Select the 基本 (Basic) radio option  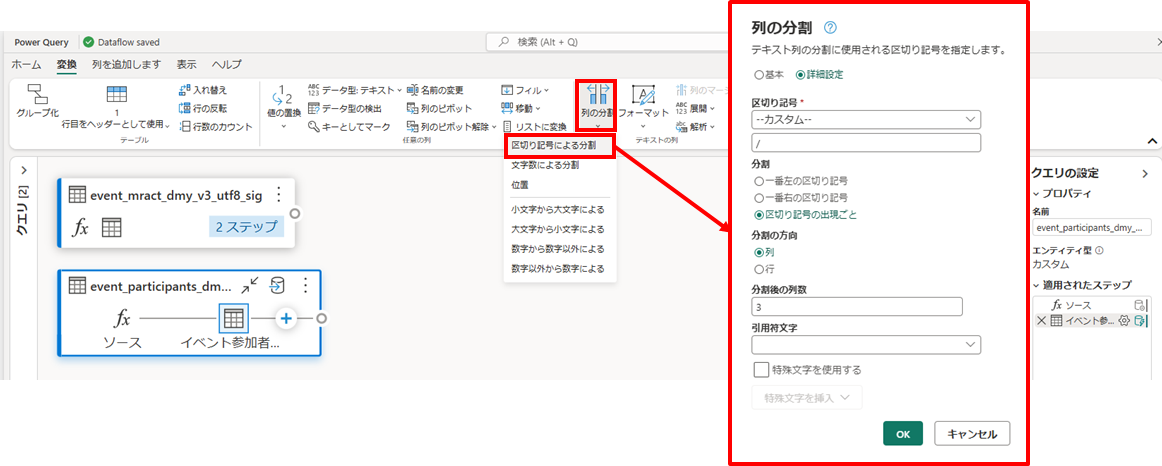coord(758,75)
